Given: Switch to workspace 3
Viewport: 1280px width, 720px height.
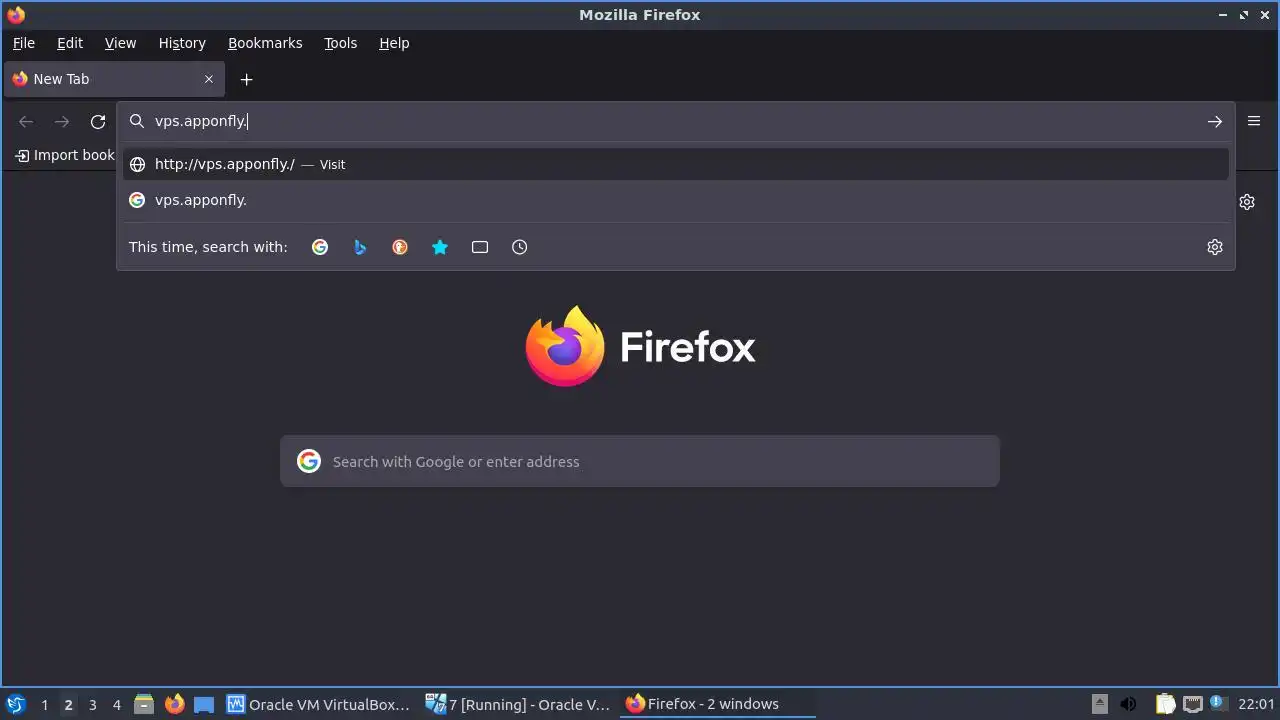Looking at the screenshot, I should 92,704.
